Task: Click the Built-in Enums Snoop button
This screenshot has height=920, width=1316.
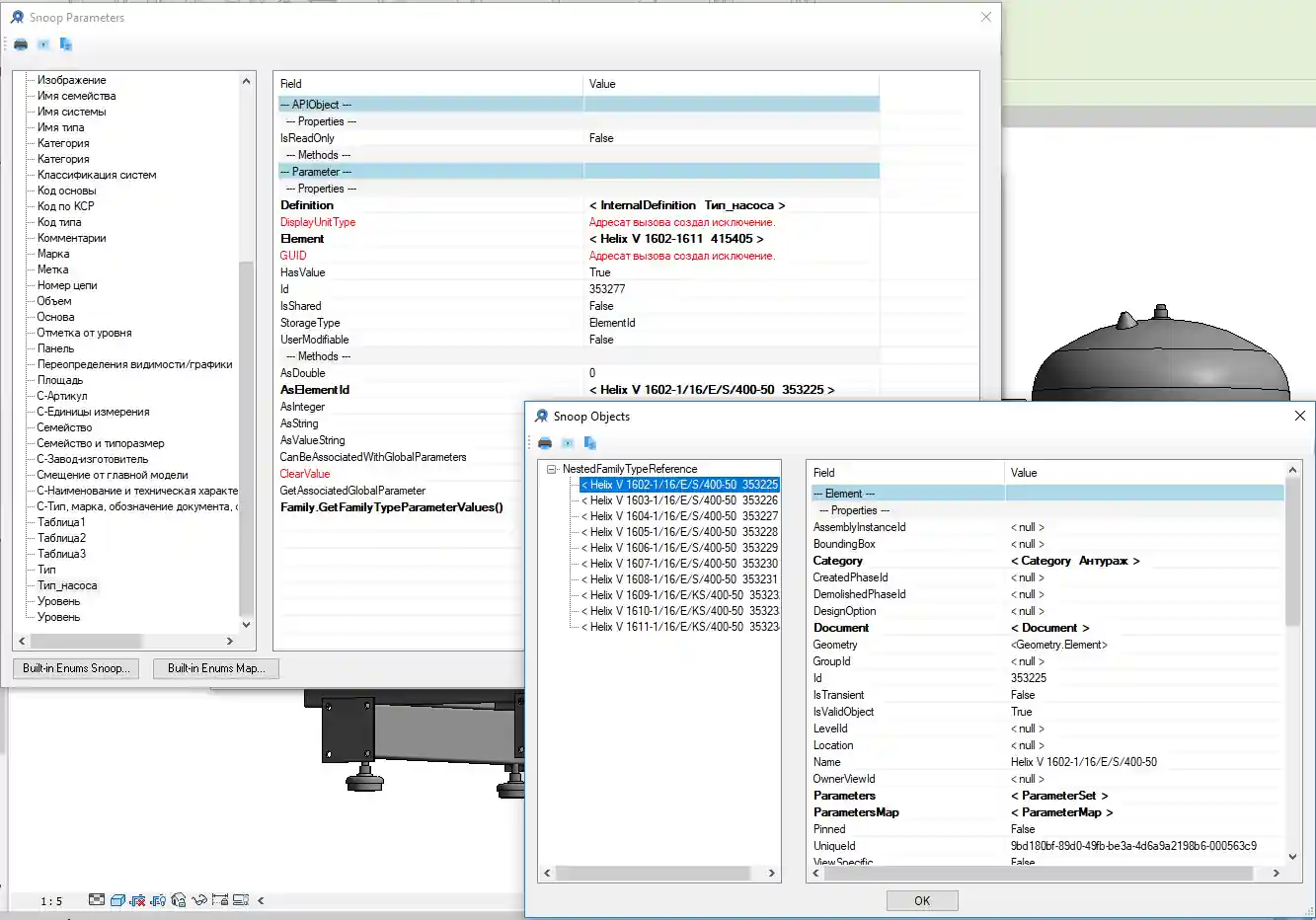Action: click(75, 668)
